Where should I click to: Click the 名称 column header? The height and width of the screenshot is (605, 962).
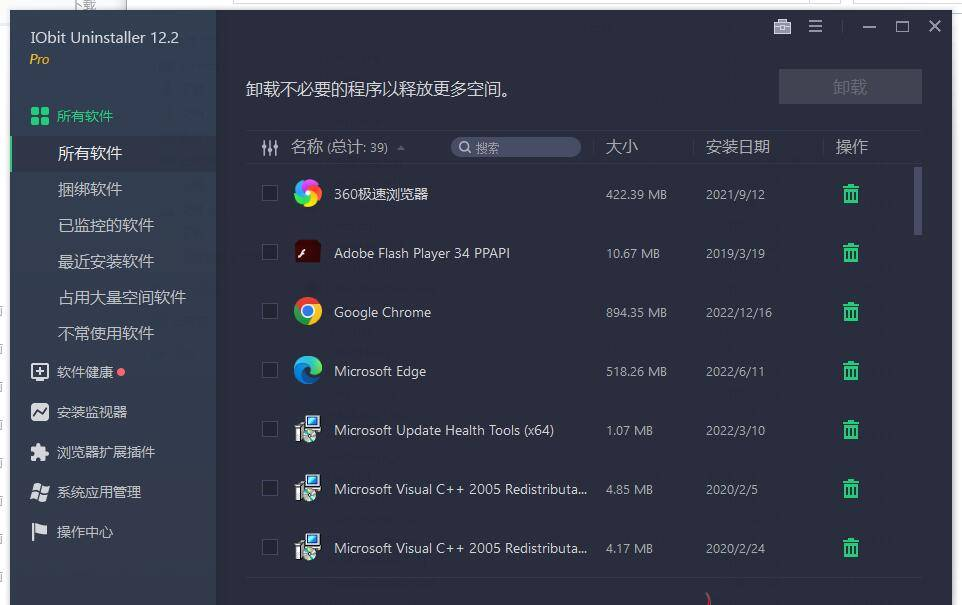(x=307, y=147)
